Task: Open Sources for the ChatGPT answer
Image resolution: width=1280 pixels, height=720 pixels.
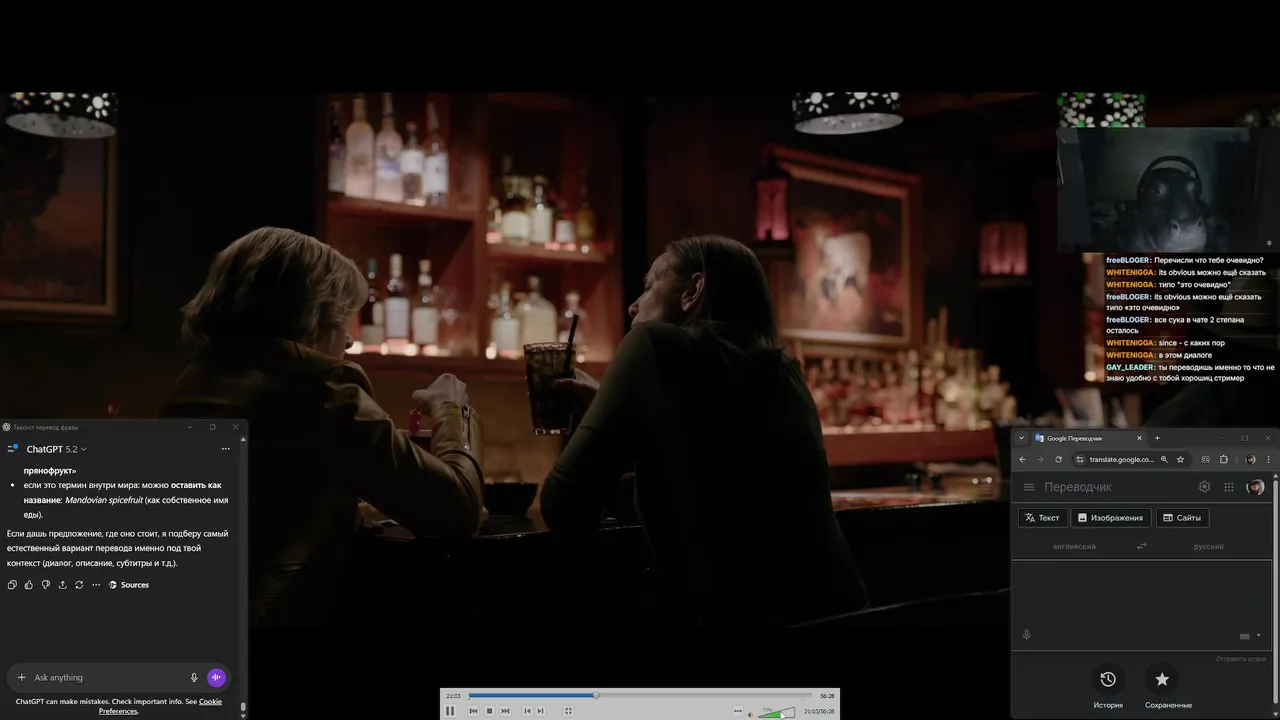Action: point(129,585)
